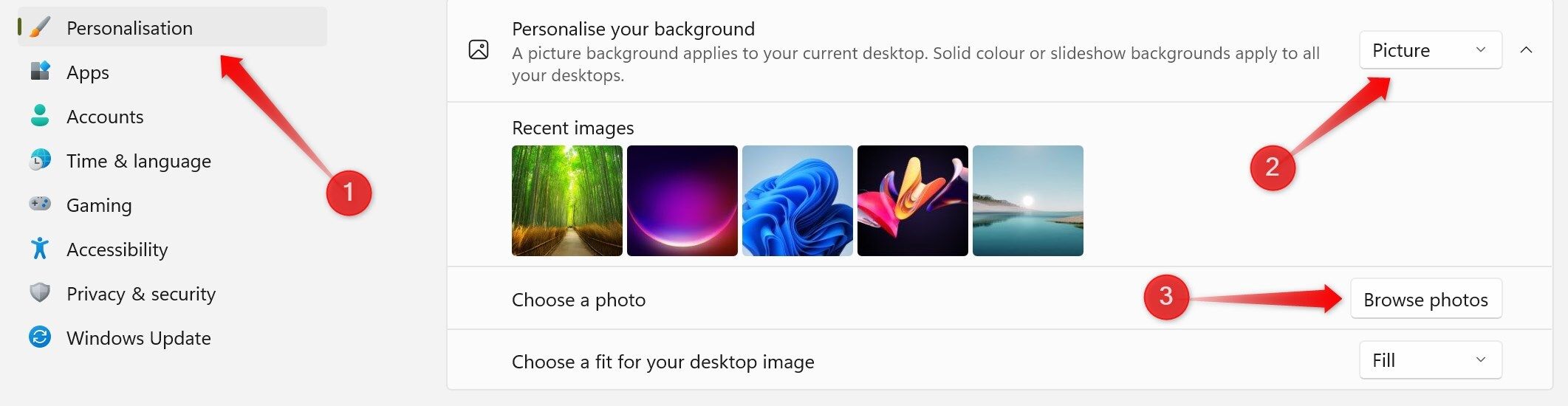Open Privacy & security settings
The width and height of the screenshot is (1568, 406).
(x=141, y=294)
